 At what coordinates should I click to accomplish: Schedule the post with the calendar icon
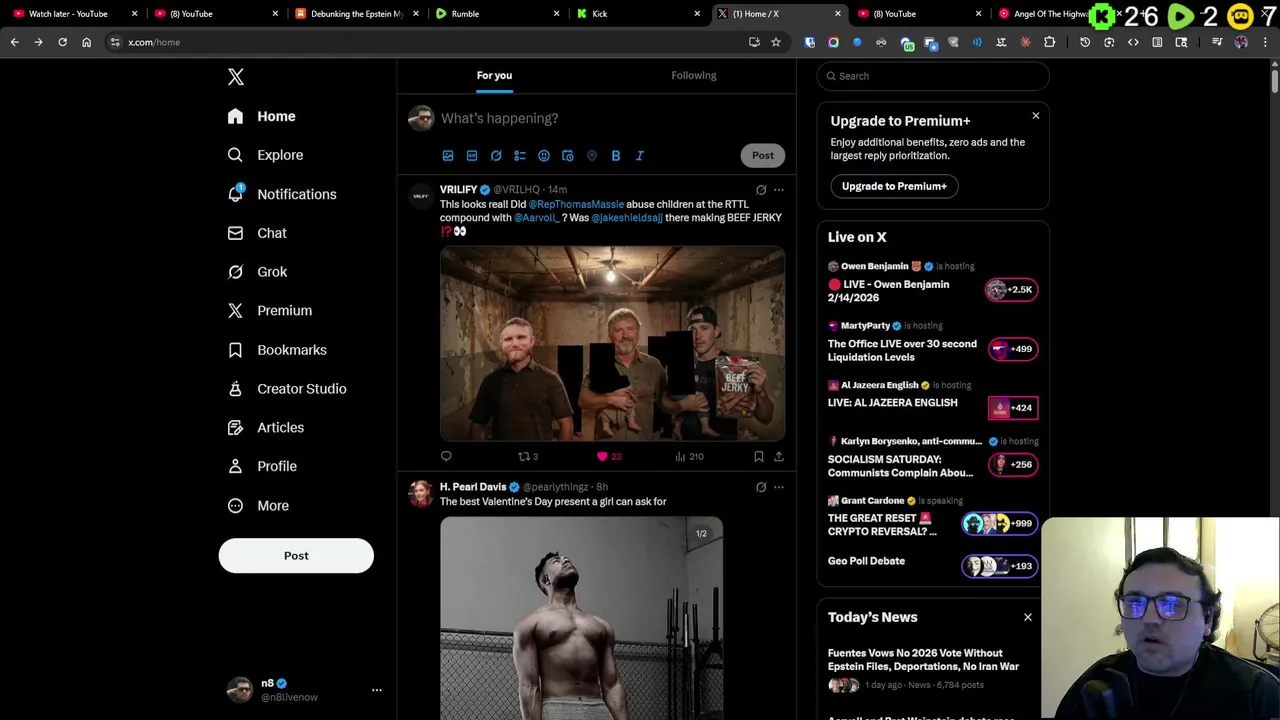click(568, 156)
